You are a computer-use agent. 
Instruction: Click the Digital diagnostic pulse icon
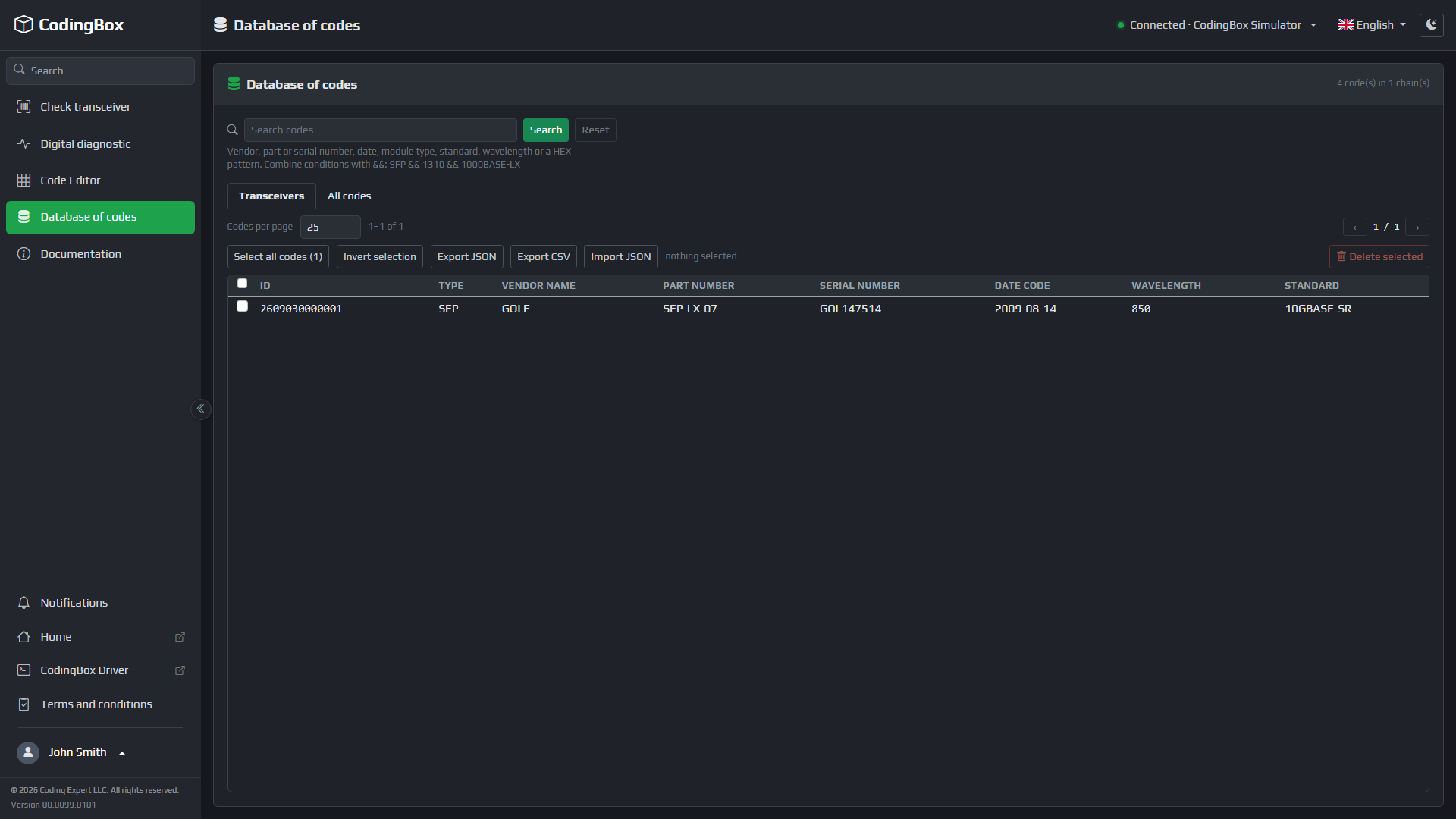point(24,144)
